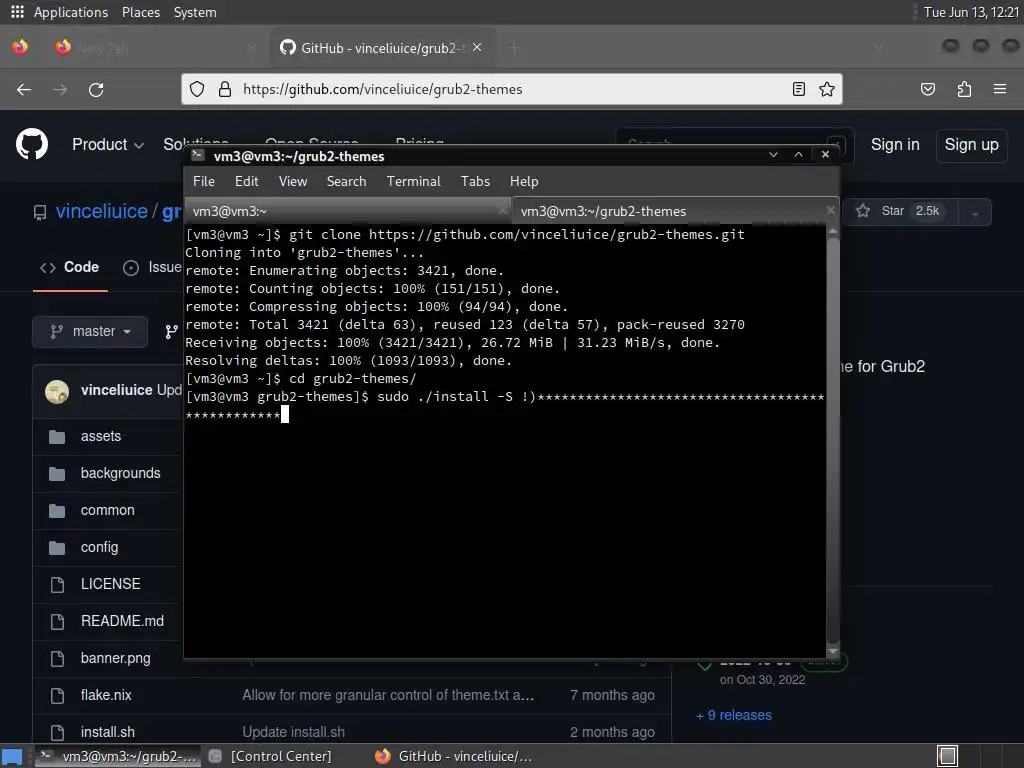Click the branches fork icon
The width and height of the screenshot is (1024, 768).
(x=172, y=332)
